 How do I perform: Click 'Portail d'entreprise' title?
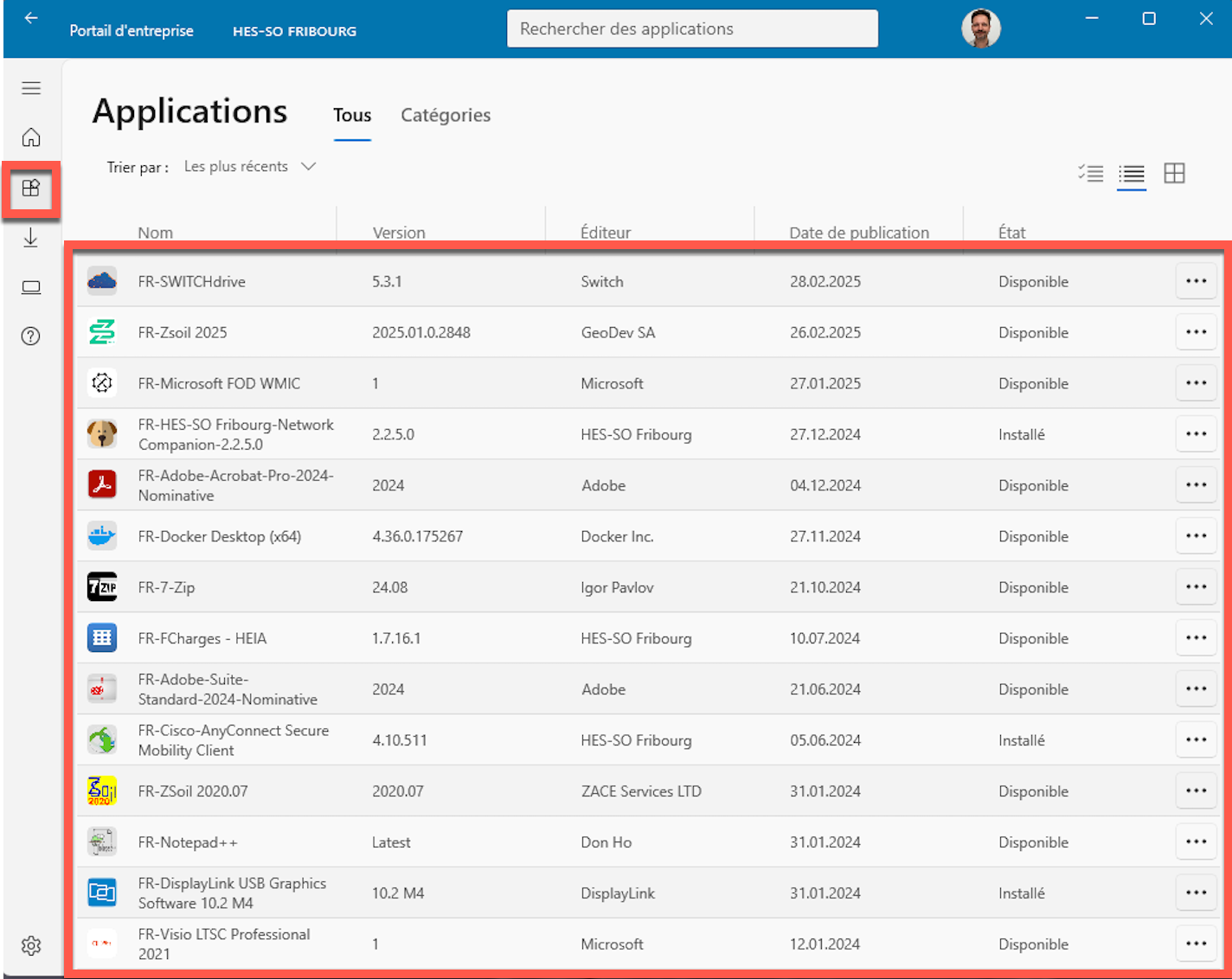click(x=132, y=31)
